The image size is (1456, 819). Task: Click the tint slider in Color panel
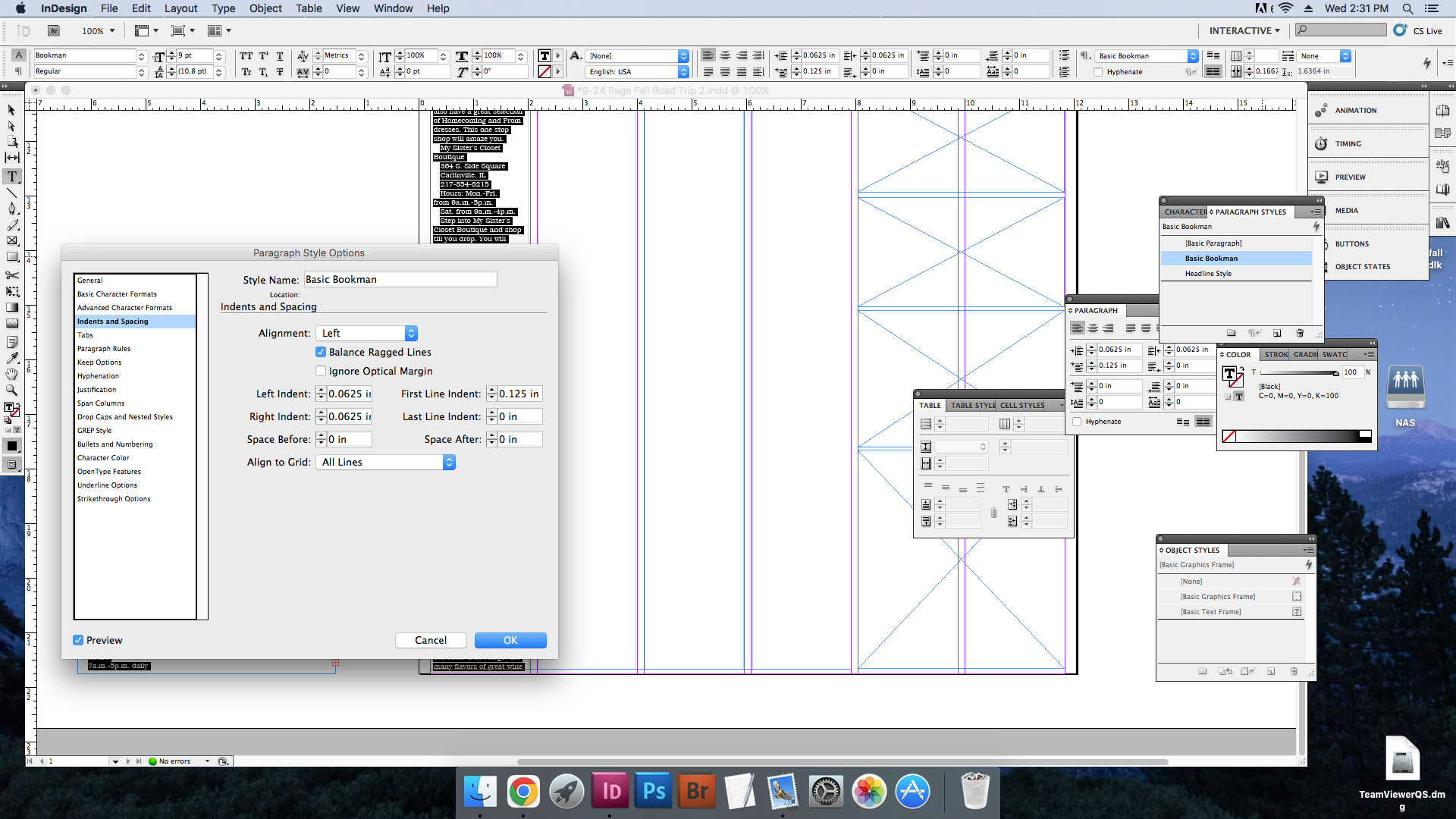point(1298,372)
